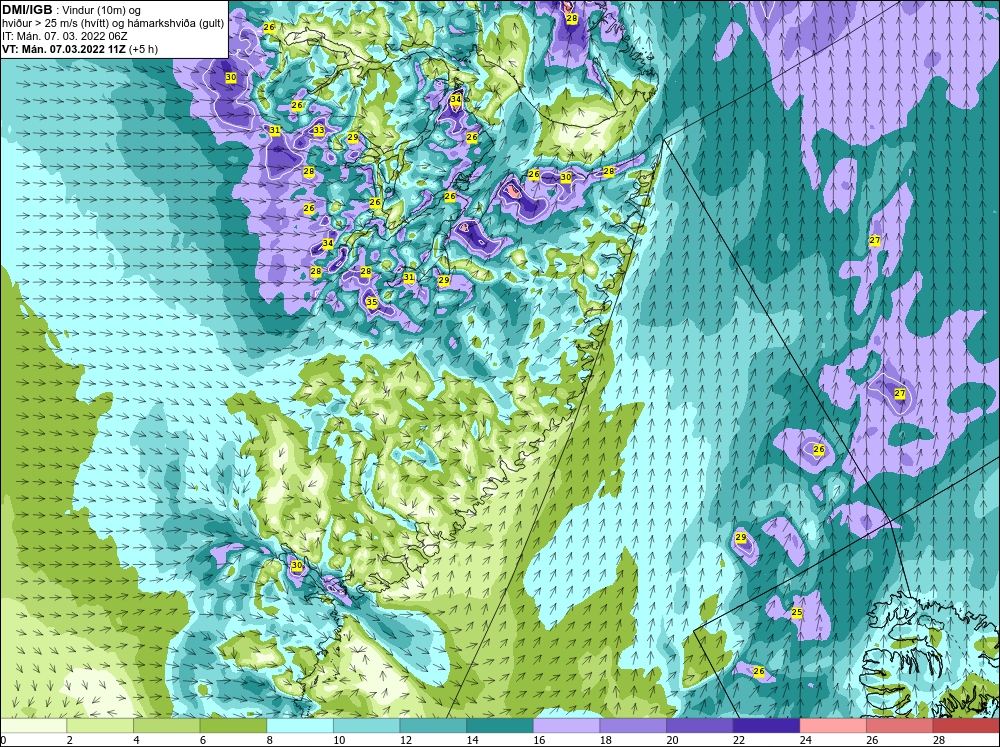Click the legend scale tick value 8
Viewport: 1000px width, 747px height.
[x=269, y=740]
